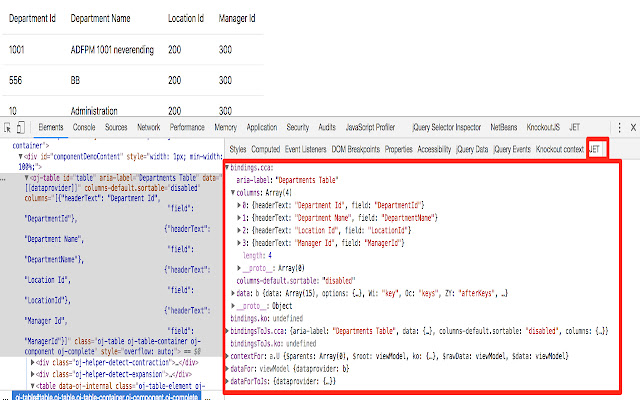Select the 1001 department id cell
This screenshot has width=640, height=400.
pos(17,50)
